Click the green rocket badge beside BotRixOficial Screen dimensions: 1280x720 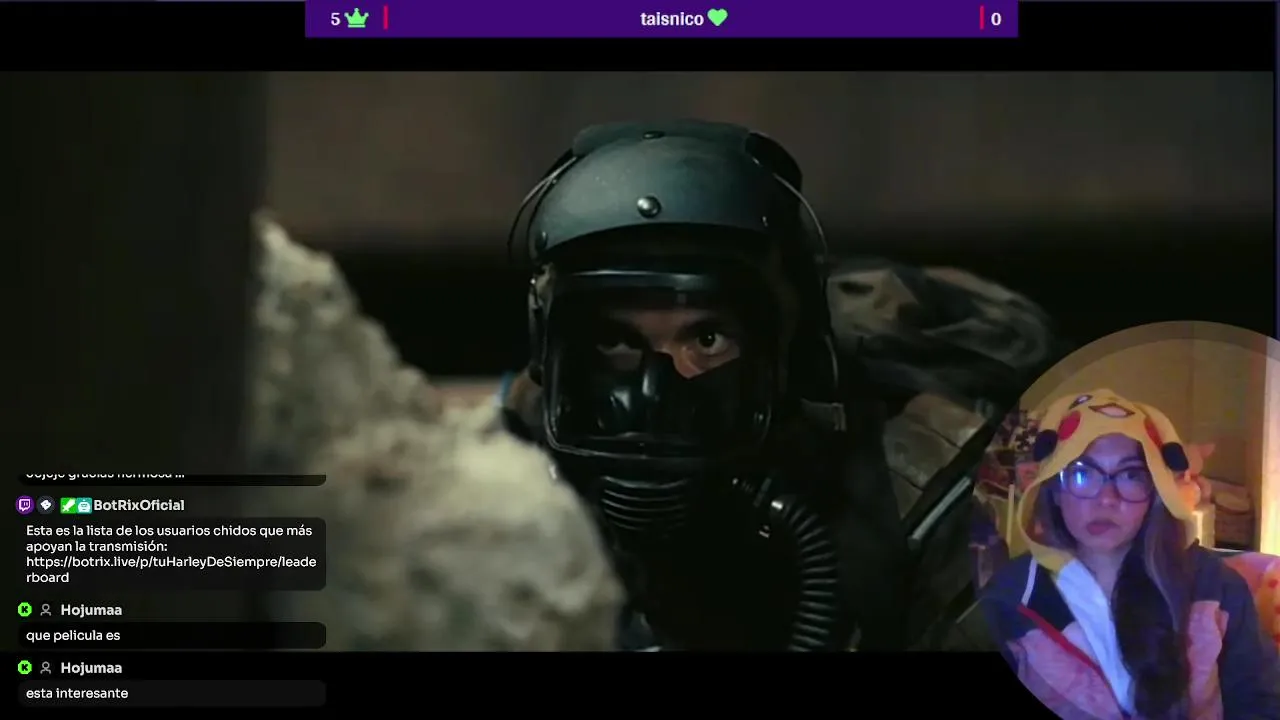[x=68, y=505]
